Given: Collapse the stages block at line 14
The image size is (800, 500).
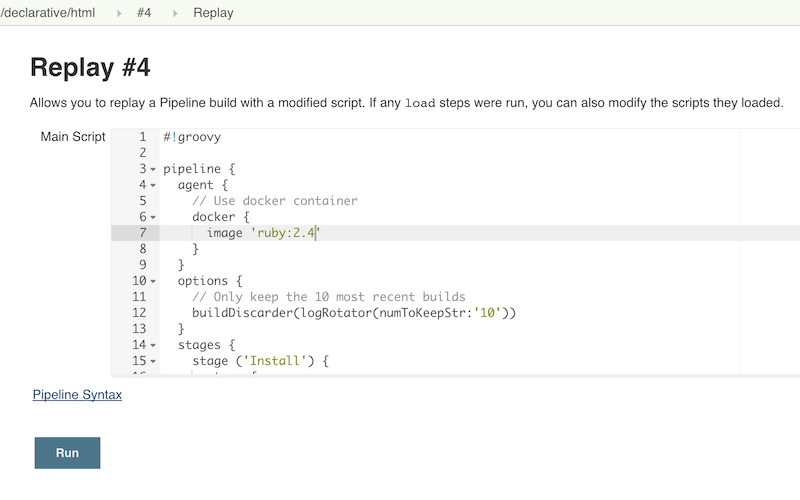Looking at the screenshot, I should [153, 345].
